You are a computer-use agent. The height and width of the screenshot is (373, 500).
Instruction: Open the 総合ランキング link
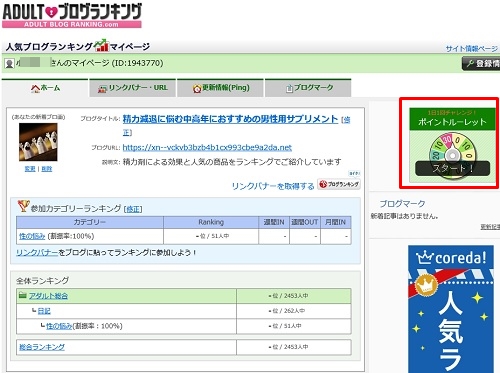(42, 347)
